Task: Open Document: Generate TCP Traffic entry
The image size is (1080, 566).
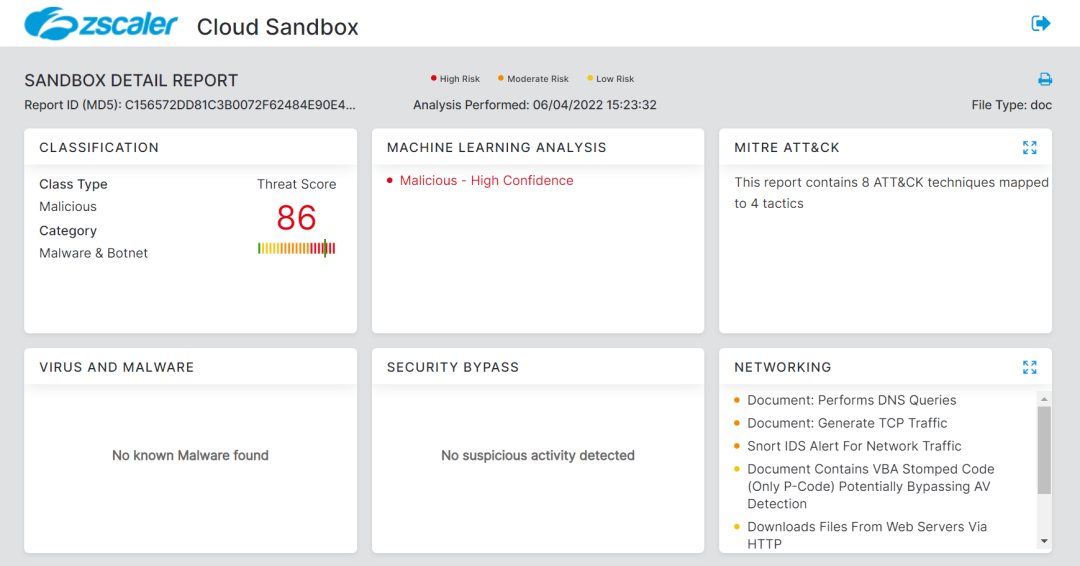Action: (x=847, y=423)
